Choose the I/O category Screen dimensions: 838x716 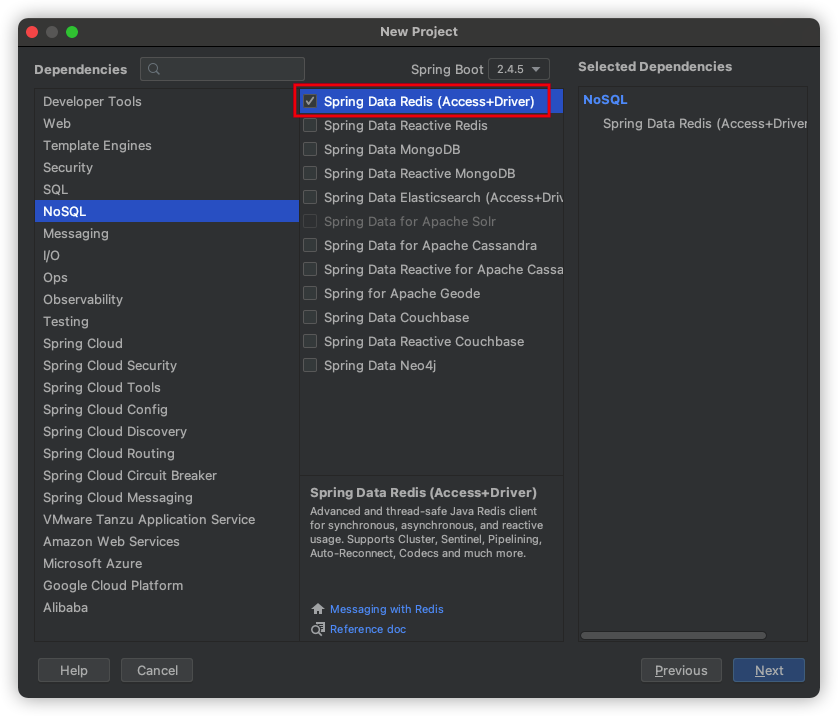pyautogui.click(x=167, y=255)
